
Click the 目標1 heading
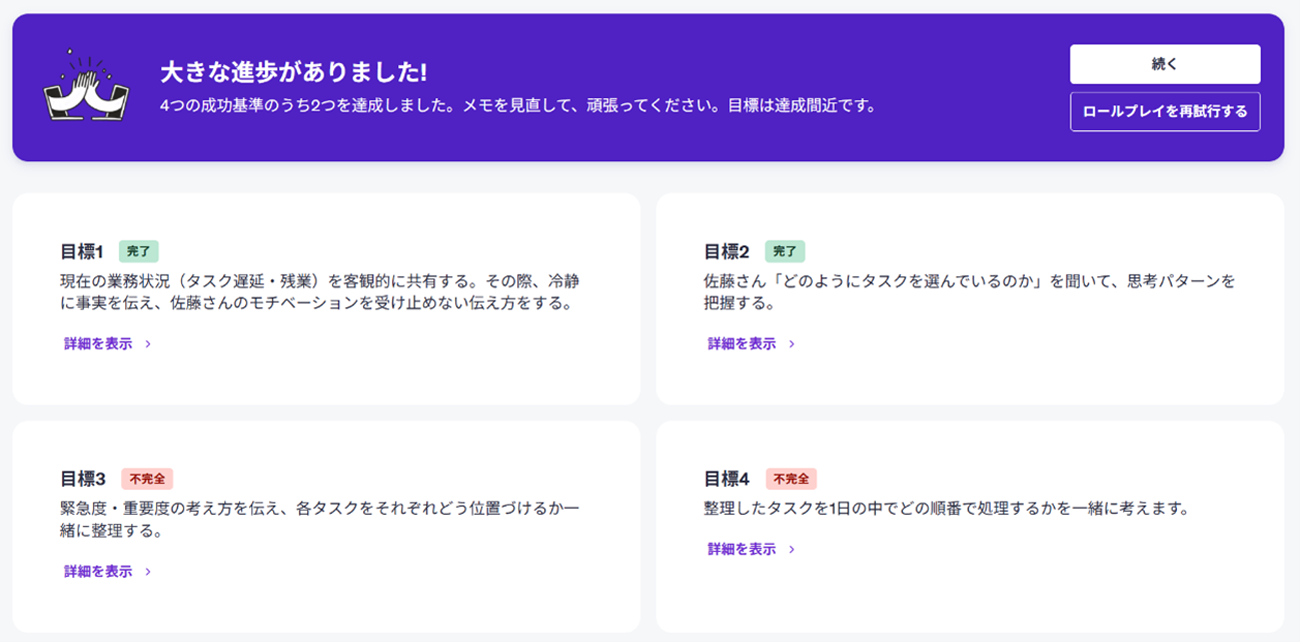tap(82, 251)
